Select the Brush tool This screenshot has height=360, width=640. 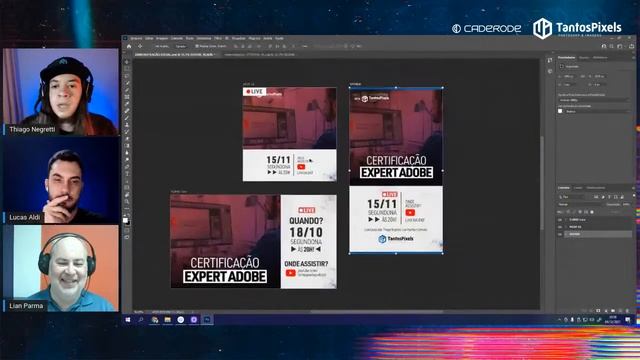127,118
